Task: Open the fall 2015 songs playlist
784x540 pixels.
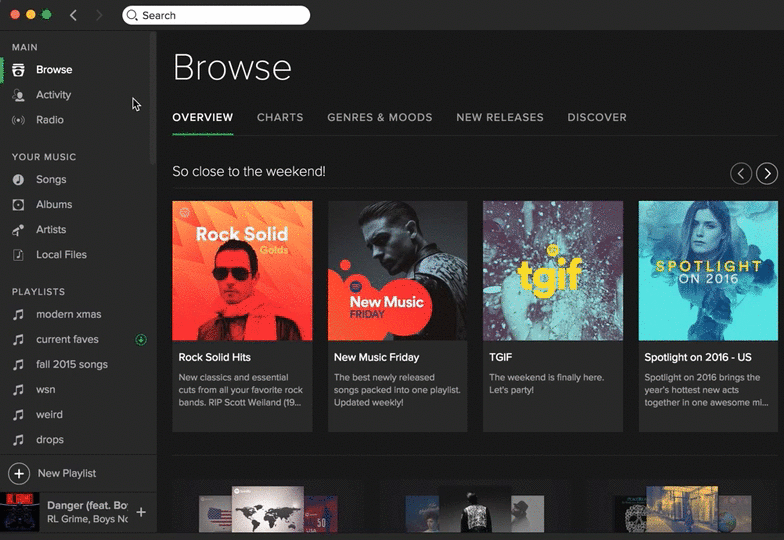Action: point(71,365)
